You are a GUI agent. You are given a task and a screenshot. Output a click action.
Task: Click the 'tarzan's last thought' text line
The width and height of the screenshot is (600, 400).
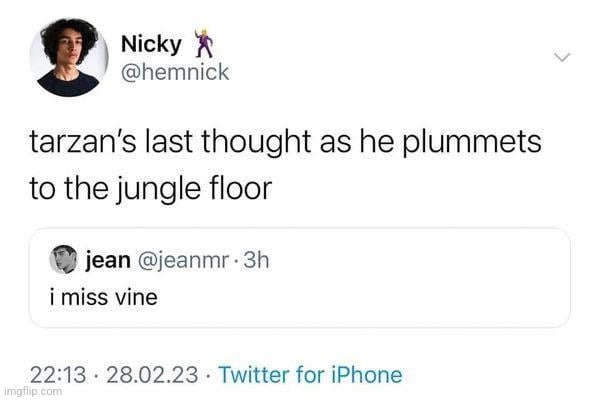[x=285, y=143]
